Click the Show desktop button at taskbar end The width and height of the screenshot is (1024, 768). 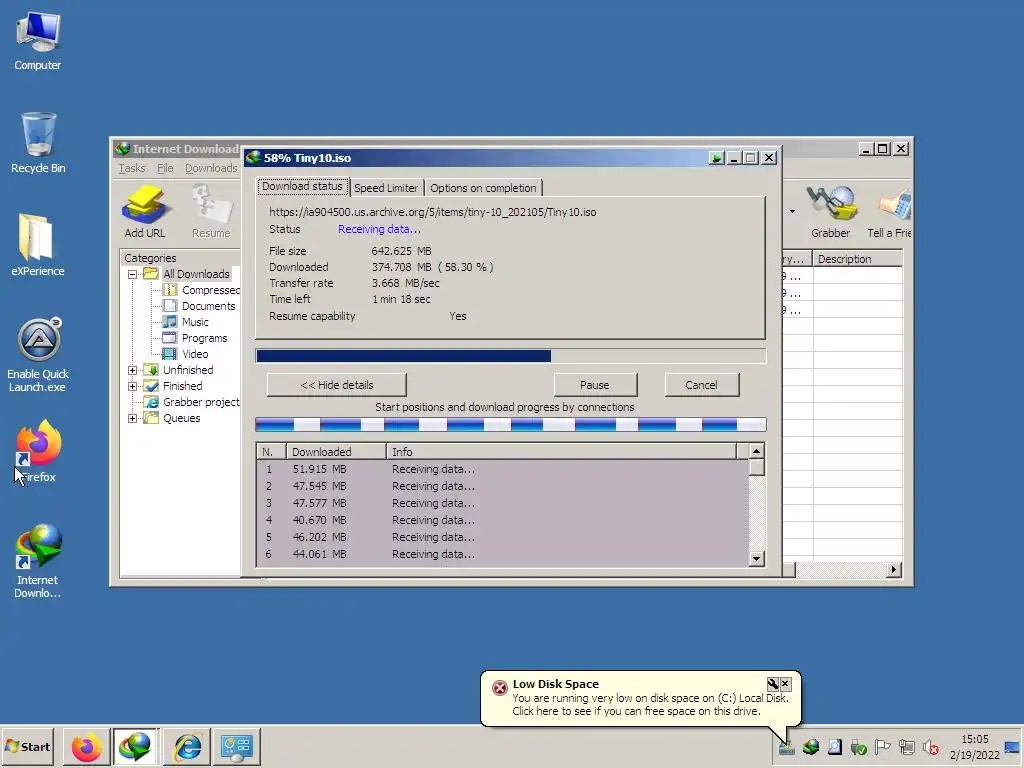(1012, 747)
